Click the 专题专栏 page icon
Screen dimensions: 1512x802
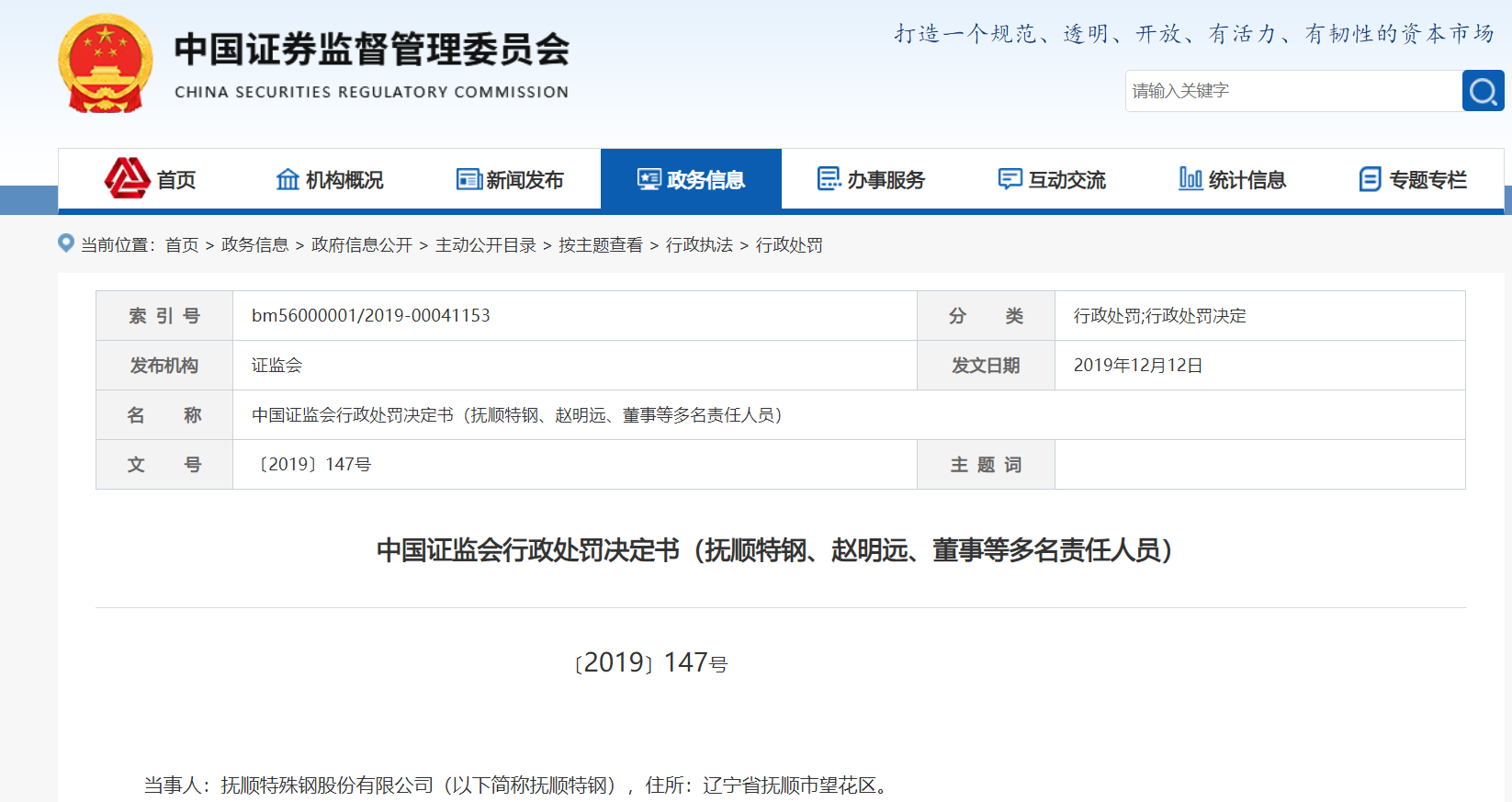pyautogui.click(x=1370, y=179)
